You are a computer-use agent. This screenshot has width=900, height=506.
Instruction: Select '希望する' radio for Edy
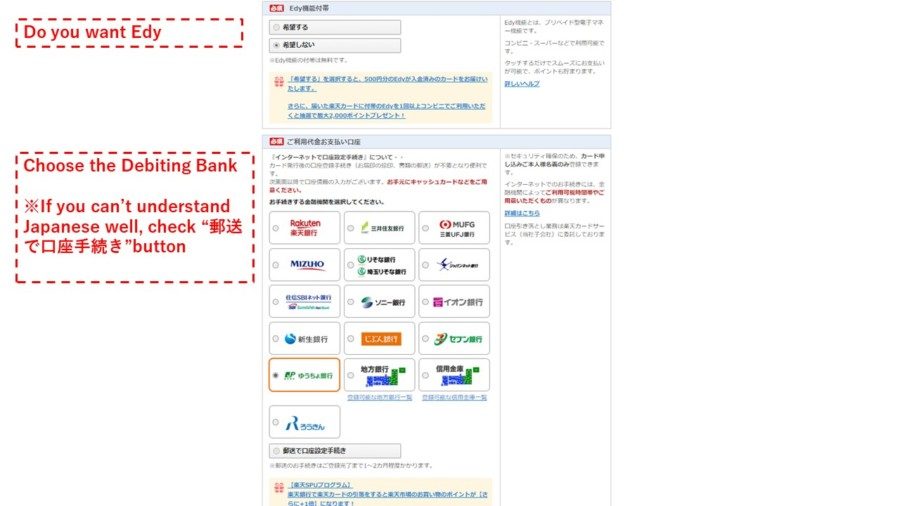click(x=276, y=27)
